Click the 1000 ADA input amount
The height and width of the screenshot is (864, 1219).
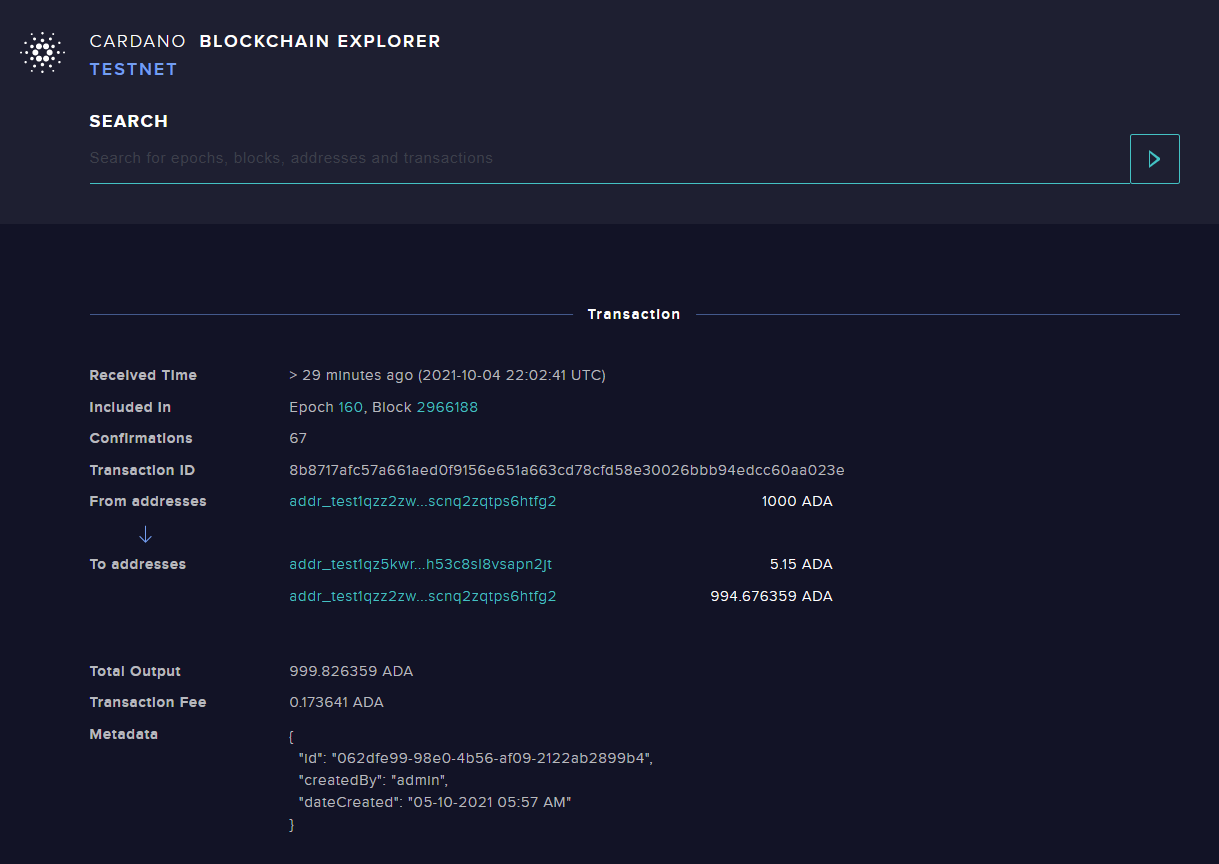[797, 502]
